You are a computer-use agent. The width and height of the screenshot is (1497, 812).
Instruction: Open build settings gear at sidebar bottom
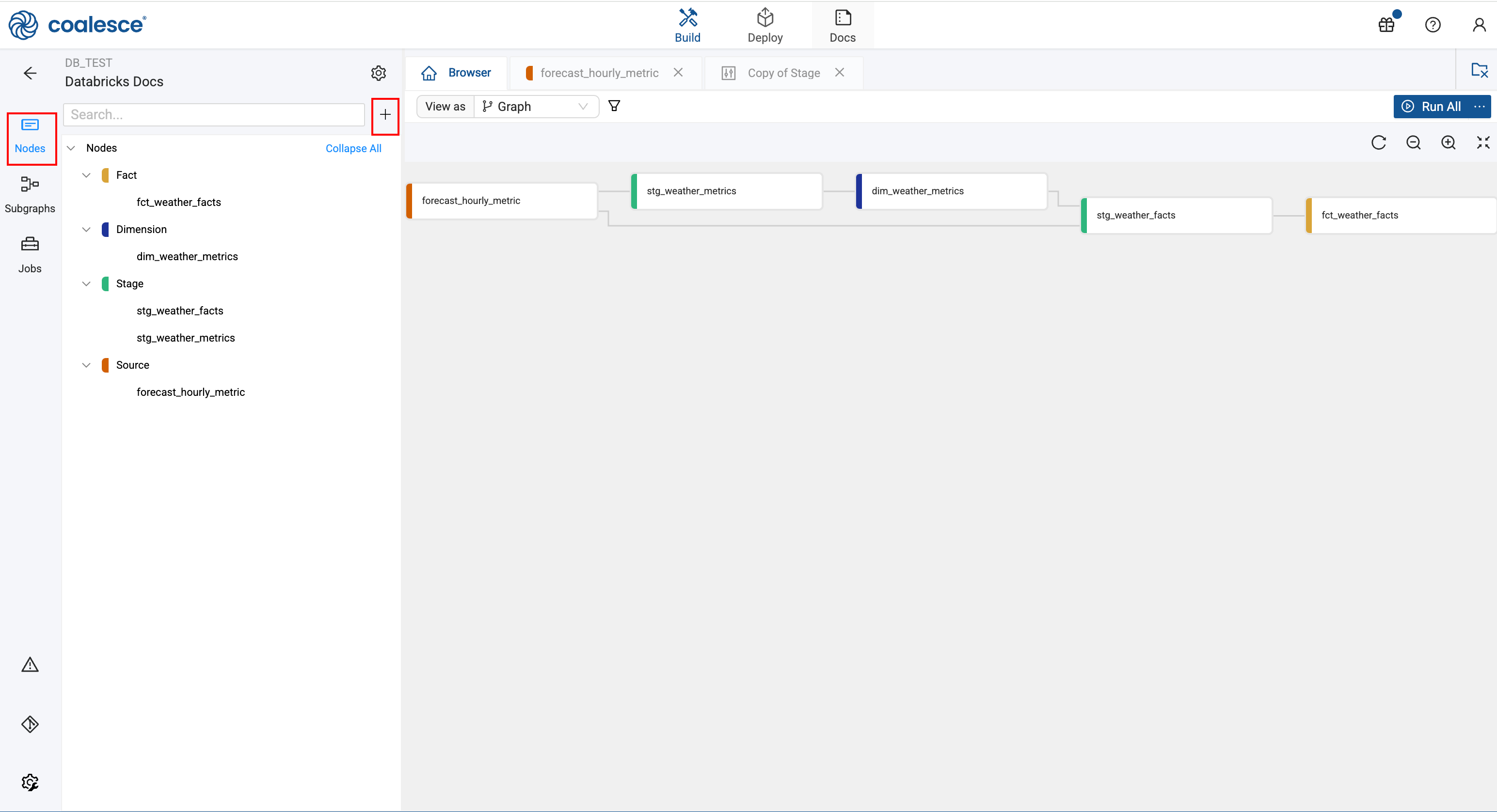(30, 782)
